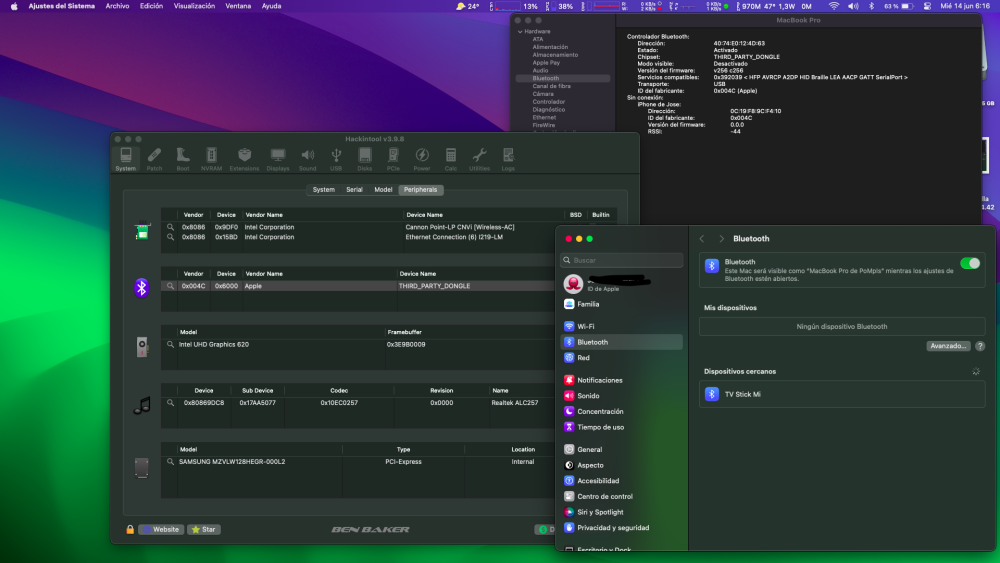Switch to the Serial tab in Hackintool
This screenshot has height=563, width=1000.
[354, 190]
